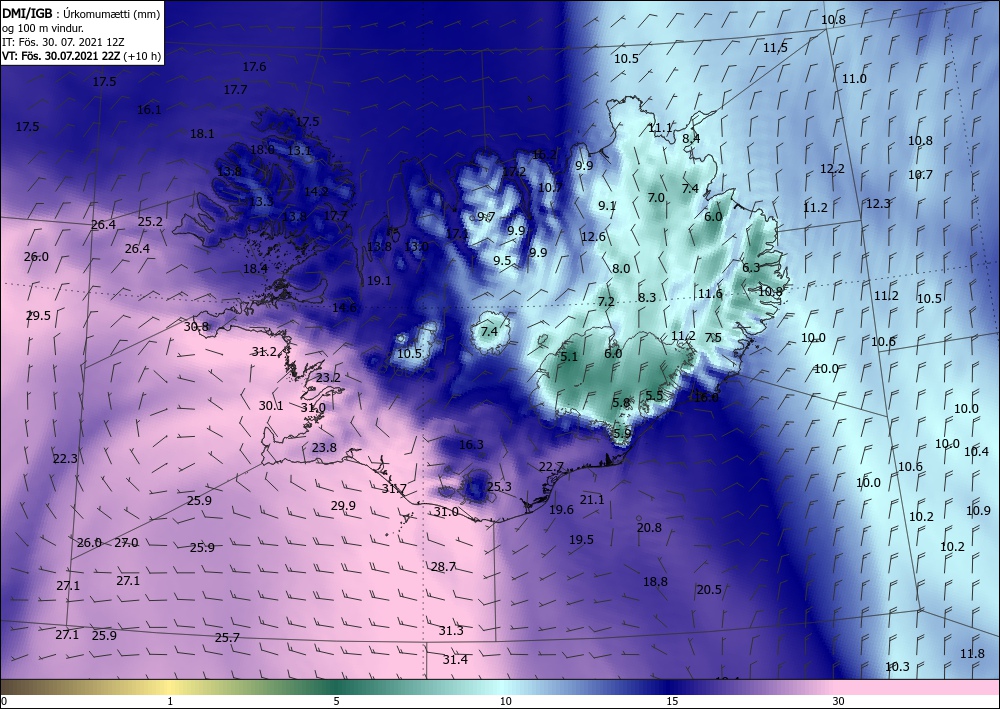
Task: Click the map value 6.3
Action: (x=751, y=267)
